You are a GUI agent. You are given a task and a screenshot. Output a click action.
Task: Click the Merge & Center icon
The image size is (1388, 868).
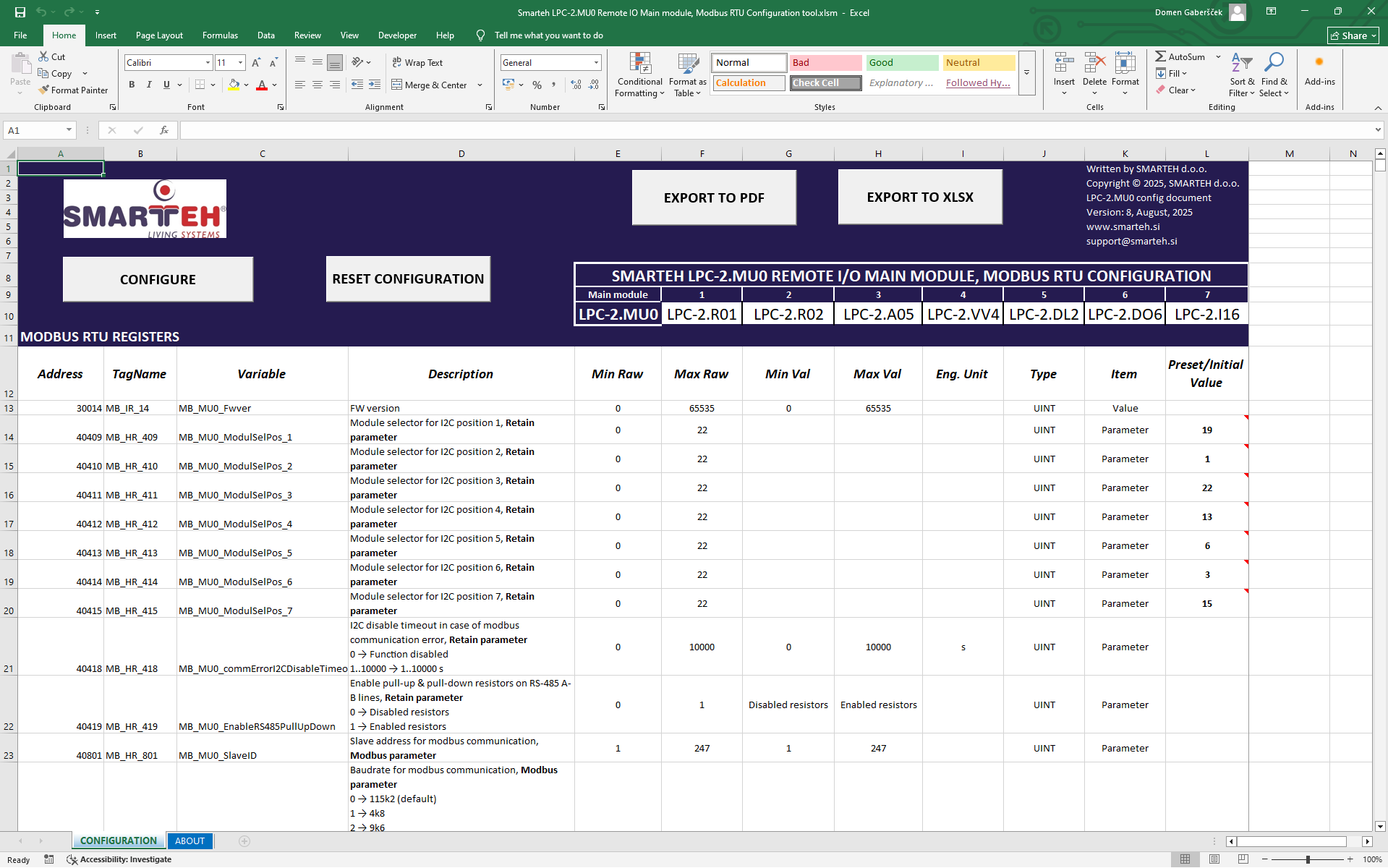[397, 85]
